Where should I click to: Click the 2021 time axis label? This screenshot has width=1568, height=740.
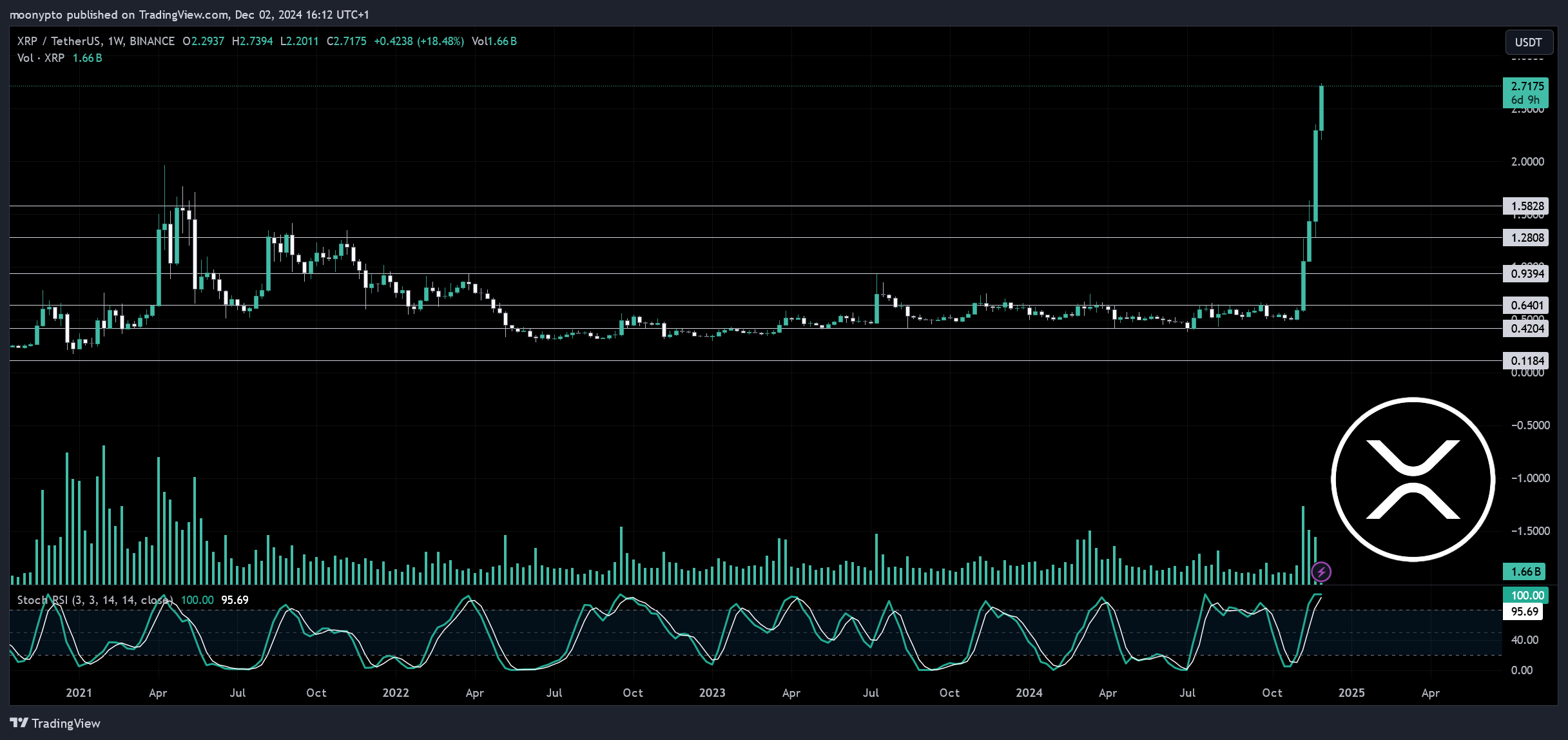click(79, 693)
